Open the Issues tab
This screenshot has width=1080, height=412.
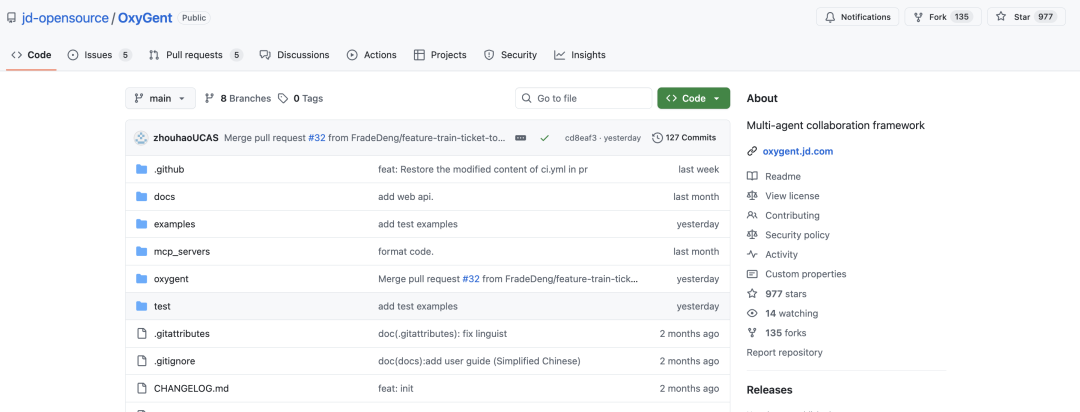click(x=100, y=55)
